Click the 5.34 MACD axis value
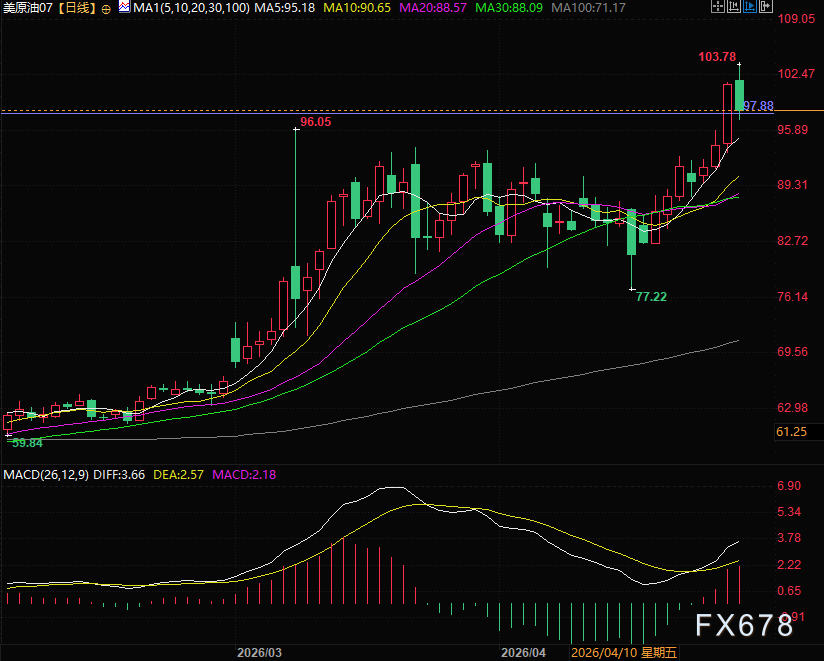 click(x=789, y=512)
